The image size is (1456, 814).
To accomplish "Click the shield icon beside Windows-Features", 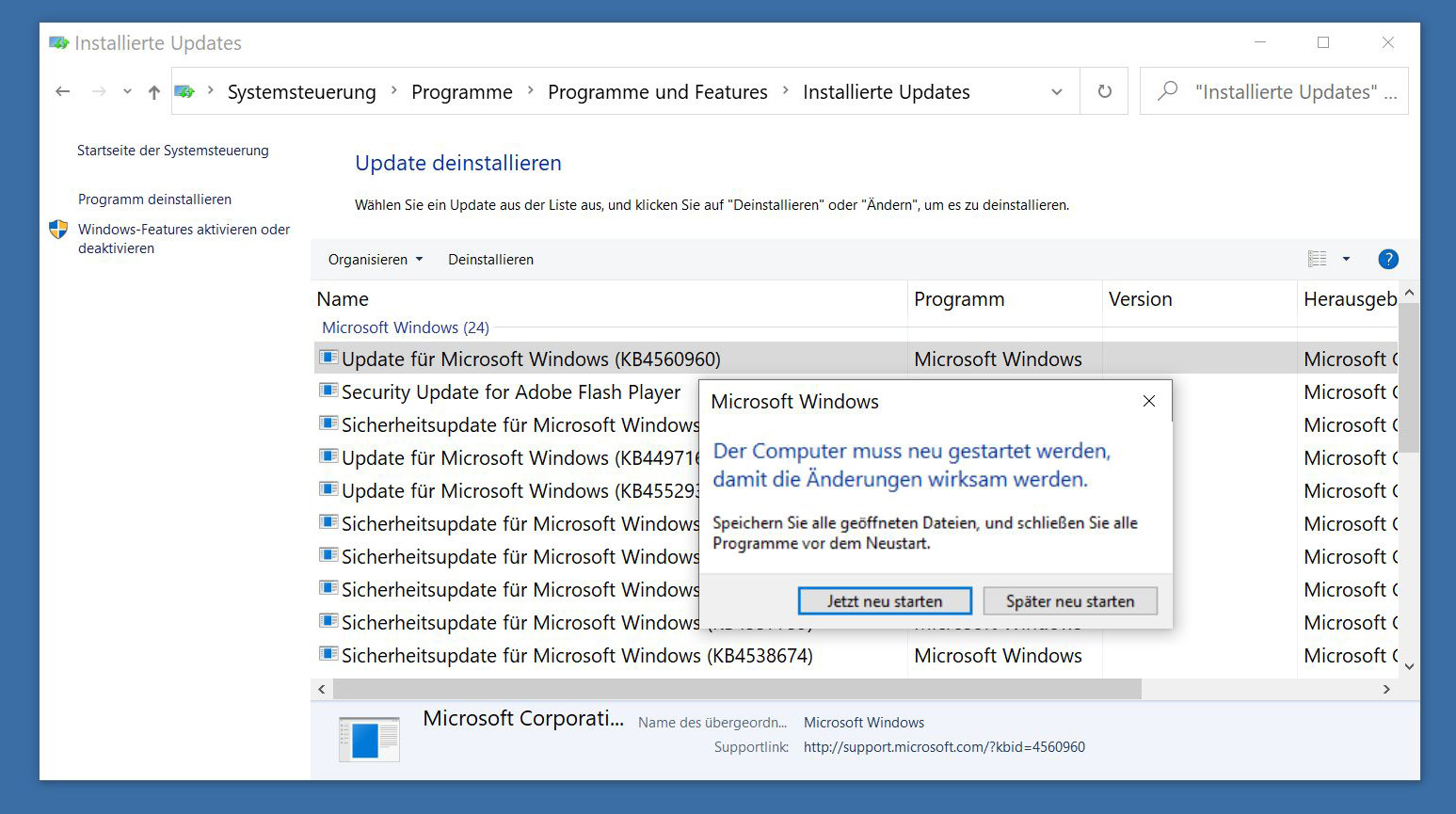I will 58,230.
